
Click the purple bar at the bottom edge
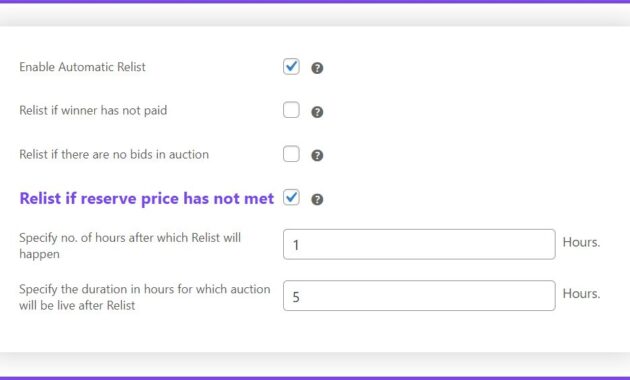tap(315, 378)
